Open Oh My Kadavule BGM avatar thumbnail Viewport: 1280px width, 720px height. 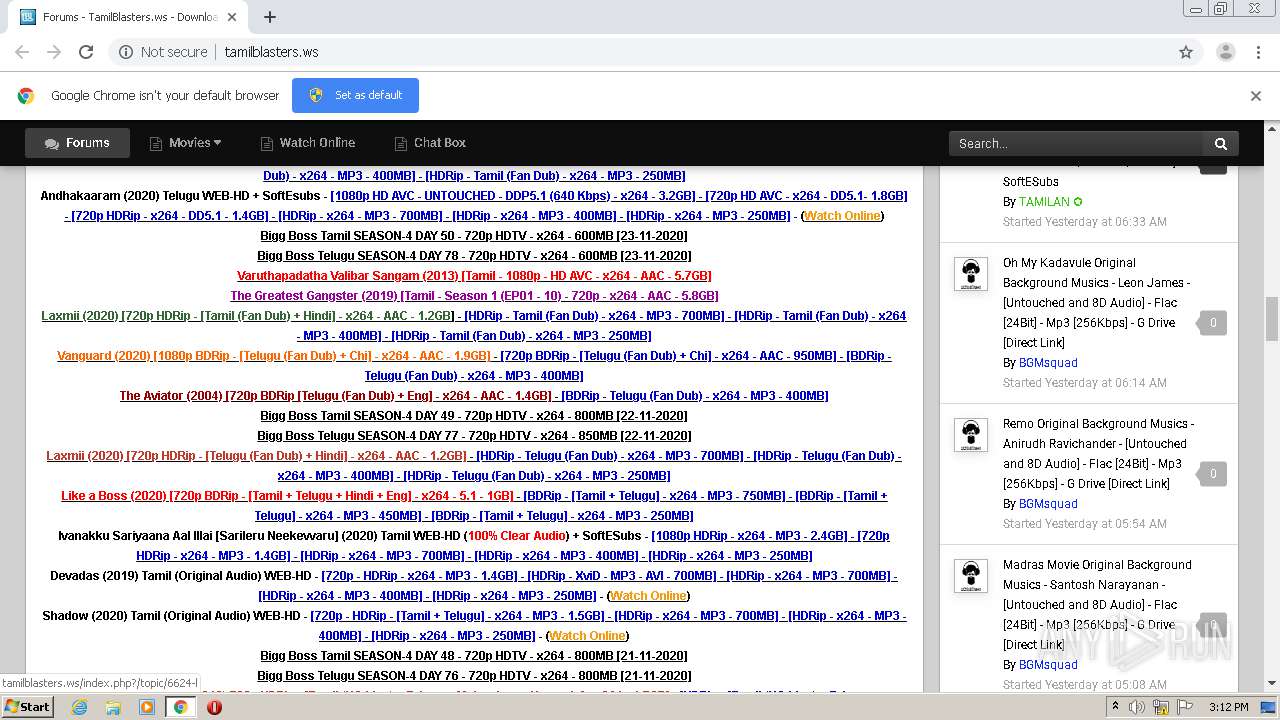click(x=970, y=273)
